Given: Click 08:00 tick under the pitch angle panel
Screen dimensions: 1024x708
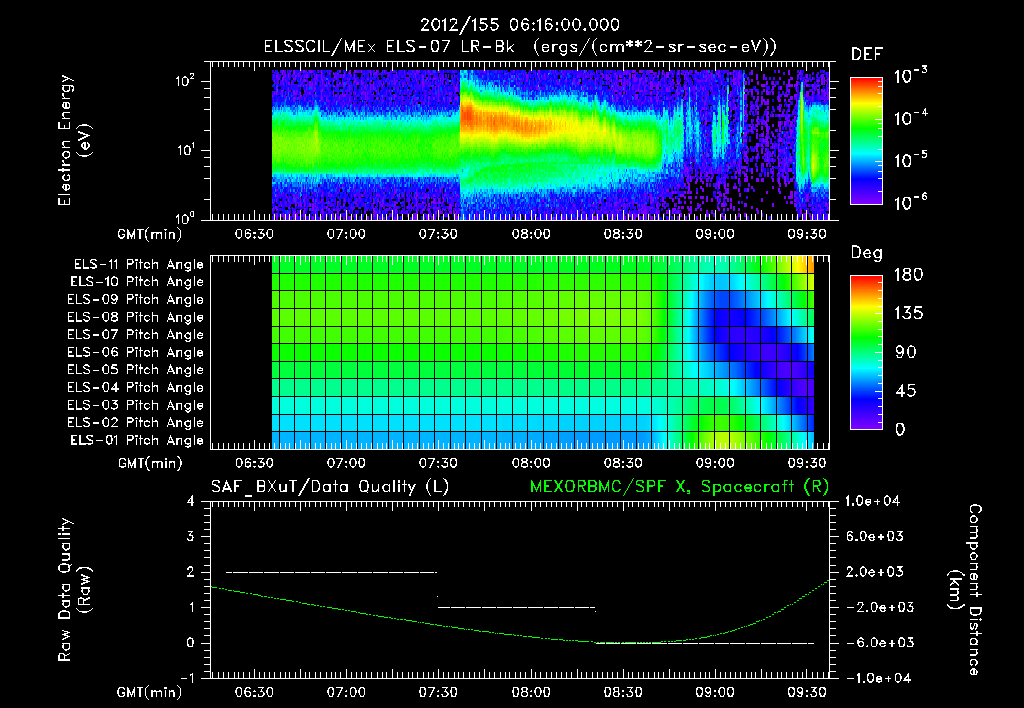Looking at the screenshot, I should tap(530, 463).
